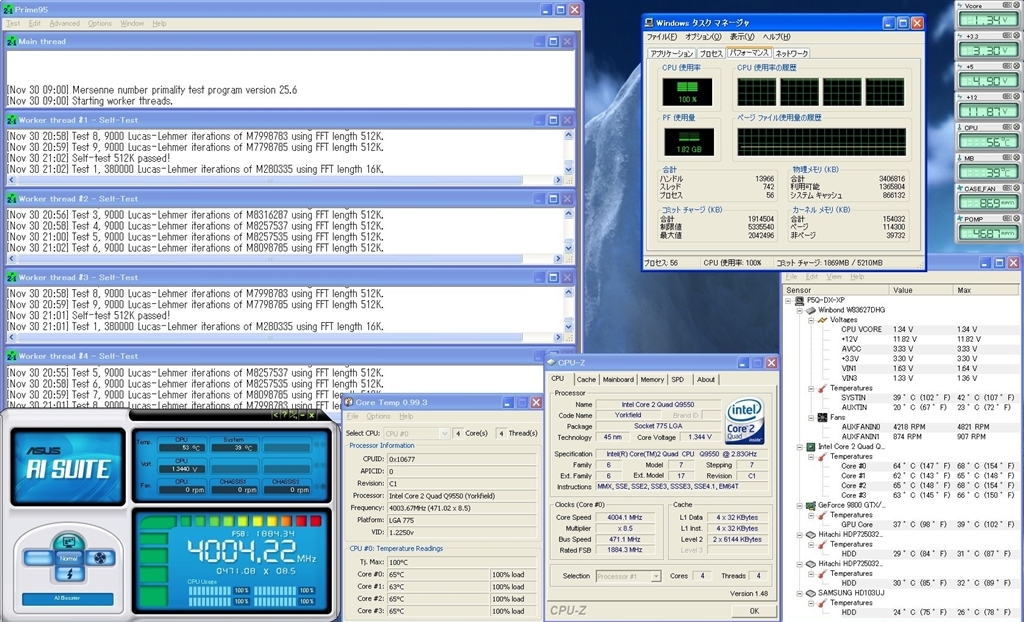Open the ファイル(F) menu in Task Manager
This screenshot has width=1024, height=622.
coord(662,37)
